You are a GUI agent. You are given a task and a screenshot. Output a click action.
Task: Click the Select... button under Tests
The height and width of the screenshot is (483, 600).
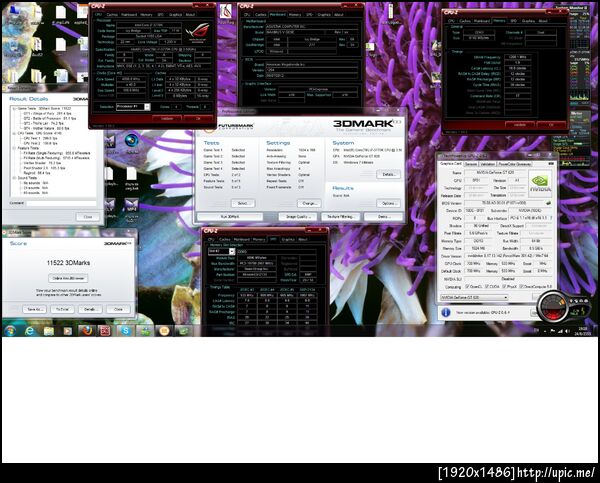tap(243, 203)
